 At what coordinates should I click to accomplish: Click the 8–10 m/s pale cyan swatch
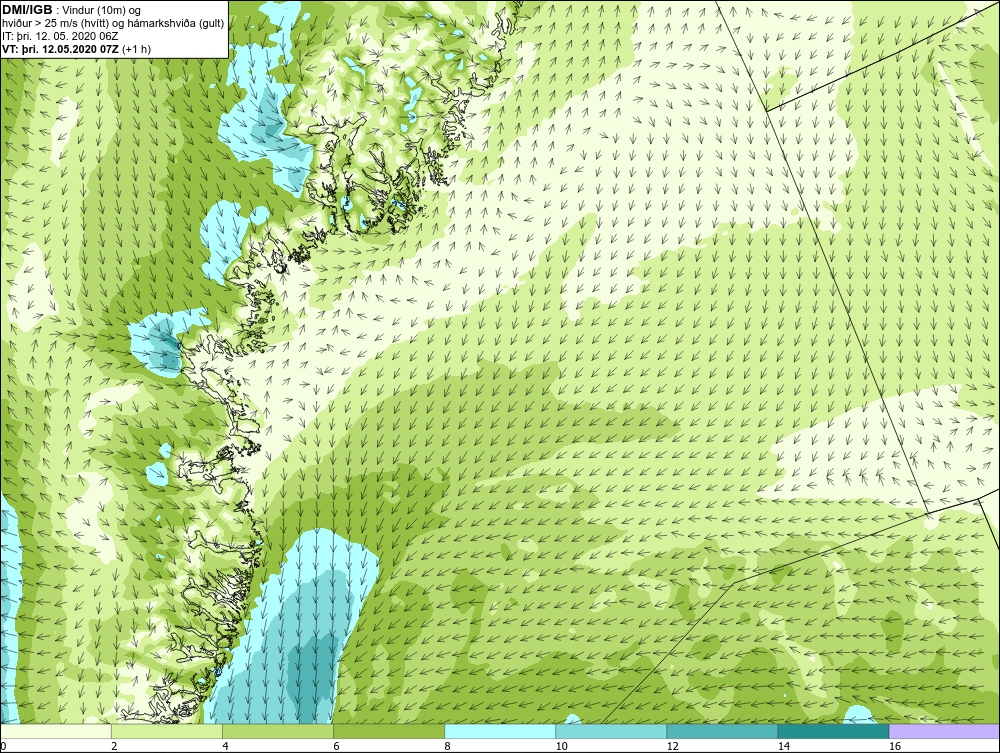(500, 731)
